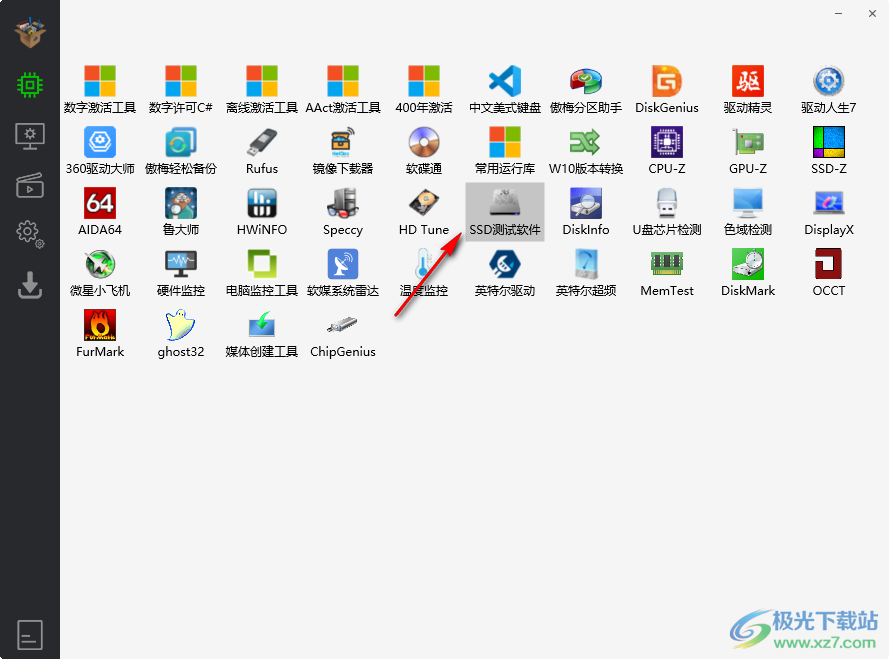Open 鲁大师

pyautogui.click(x=181, y=212)
